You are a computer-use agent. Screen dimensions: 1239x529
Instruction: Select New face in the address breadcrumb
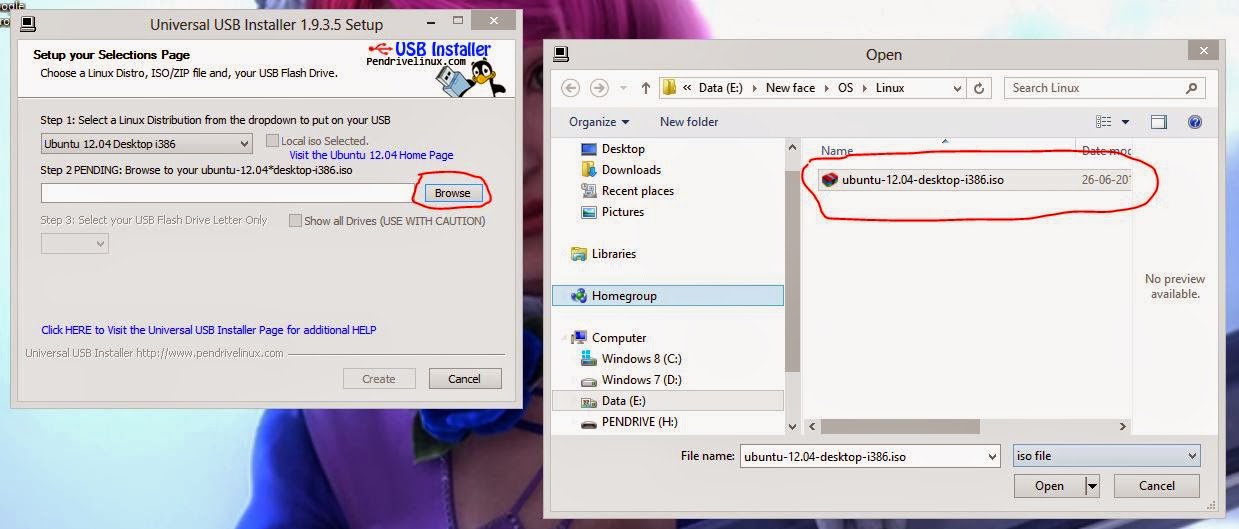pyautogui.click(x=790, y=88)
